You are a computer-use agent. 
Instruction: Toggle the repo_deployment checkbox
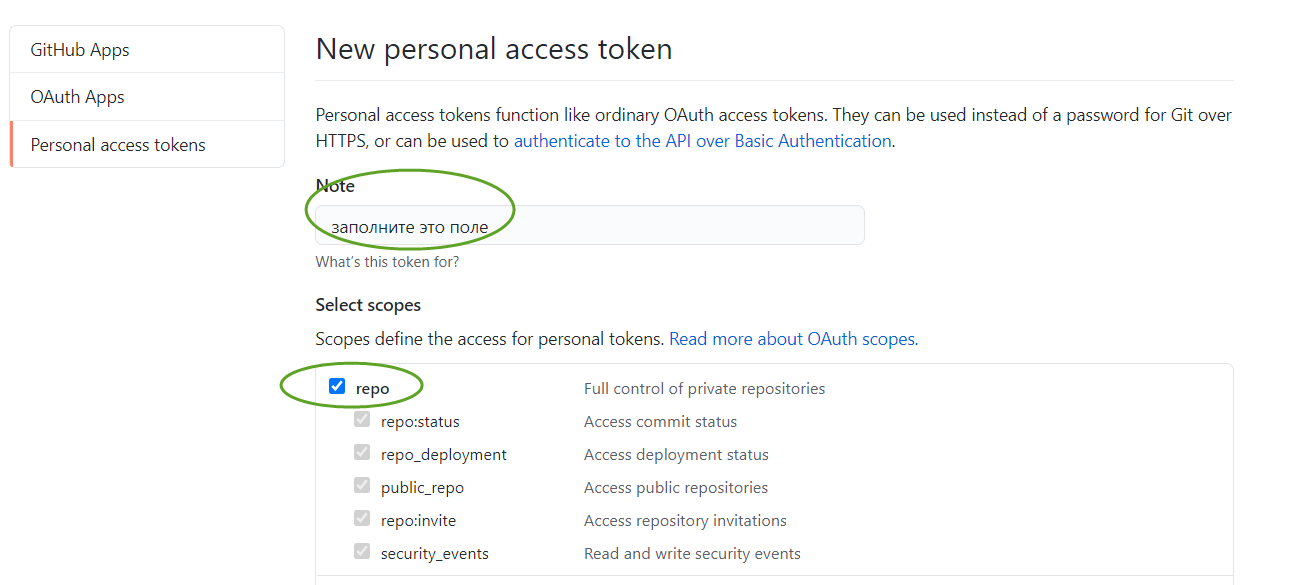pyautogui.click(x=362, y=453)
